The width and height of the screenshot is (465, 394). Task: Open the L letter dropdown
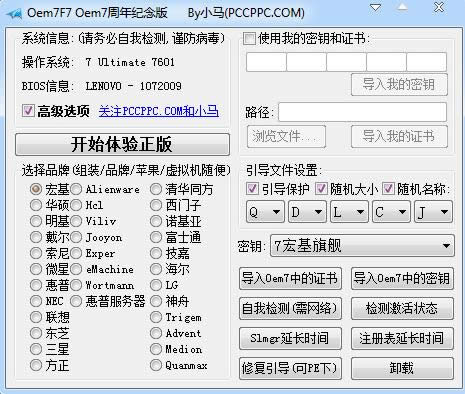(349, 212)
